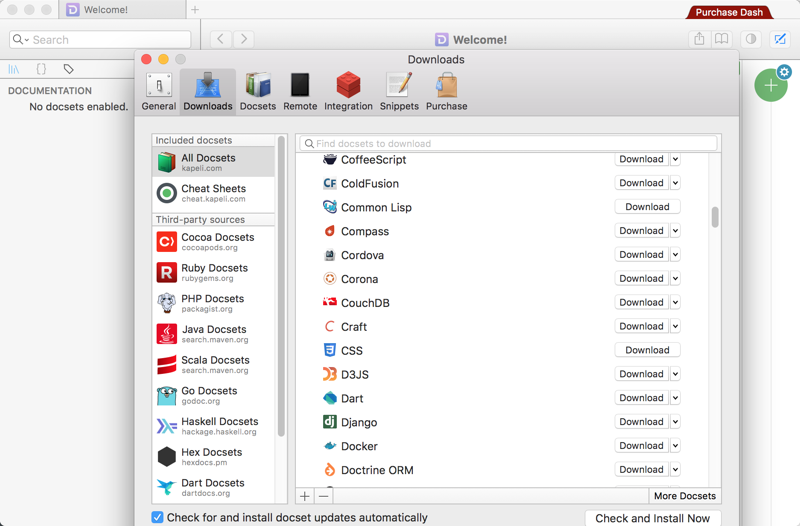The height and width of the screenshot is (526, 800).
Task: Select Cheat Sheets source
Action: pyautogui.click(x=213, y=193)
